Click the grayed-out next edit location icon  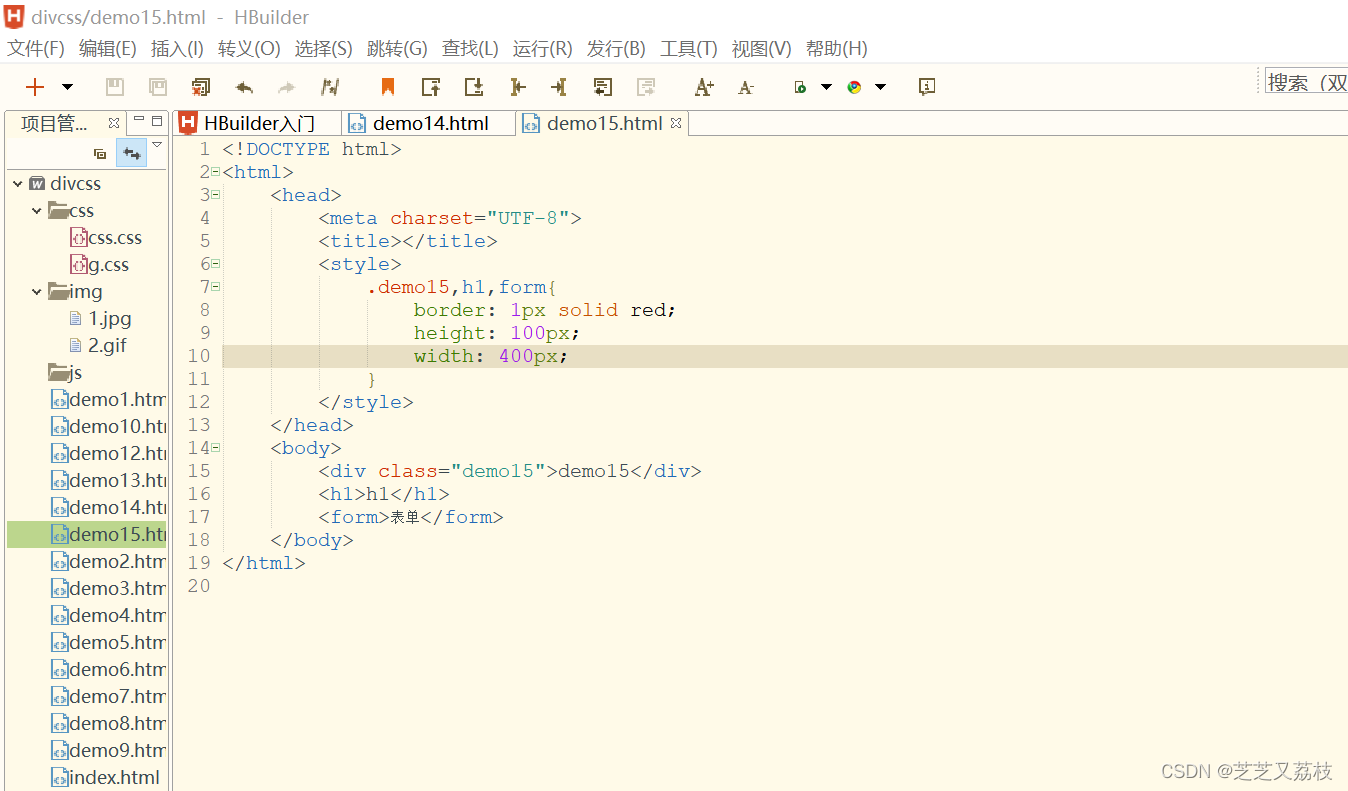pyautogui.click(x=646, y=87)
